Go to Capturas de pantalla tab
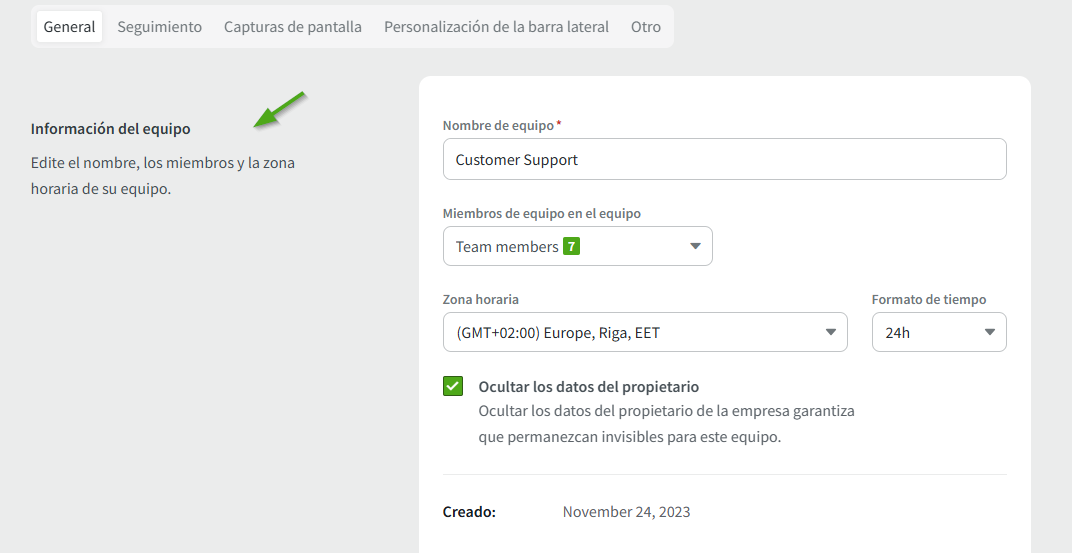Viewport: 1072px width, 553px height. [293, 27]
